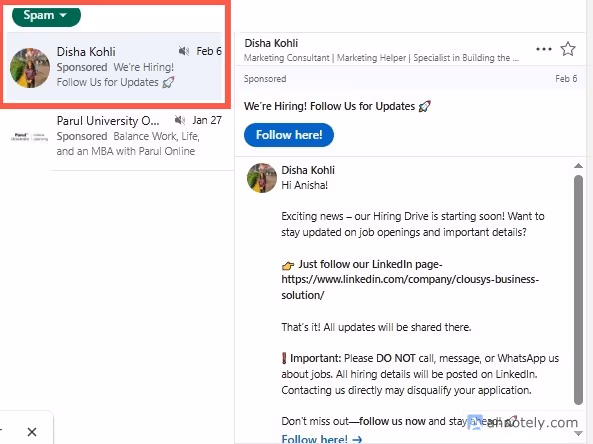Viewport: 593px width, 444px height.
Task: Click the message scrollbar up arrow
Action: coord(578,166)
